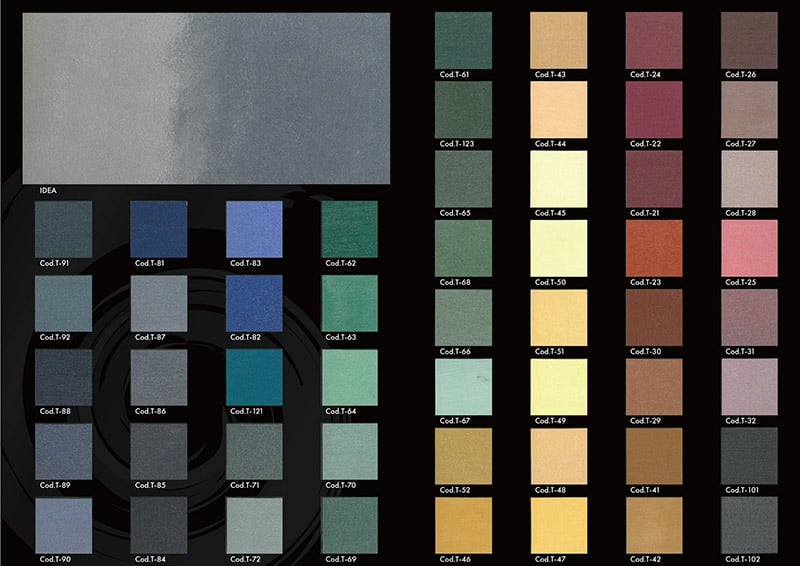The image size is (800, 566).
Task: Click the dark taupe Cod.T-26 swatch
Action: tap(749, 40)
